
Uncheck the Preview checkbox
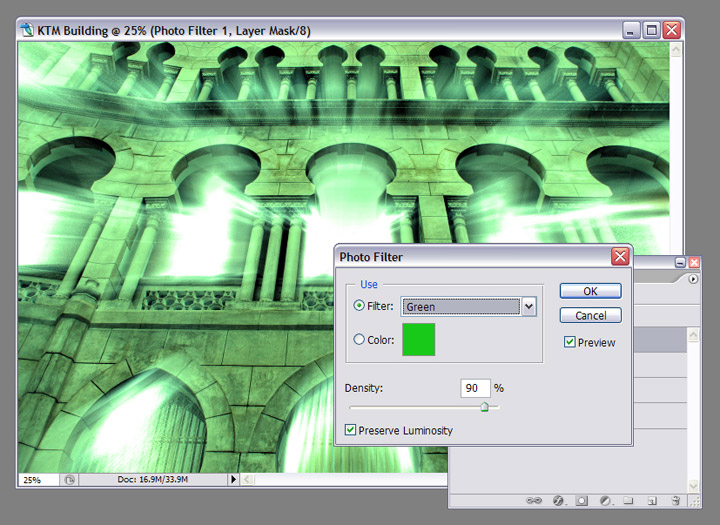point(570,342)
